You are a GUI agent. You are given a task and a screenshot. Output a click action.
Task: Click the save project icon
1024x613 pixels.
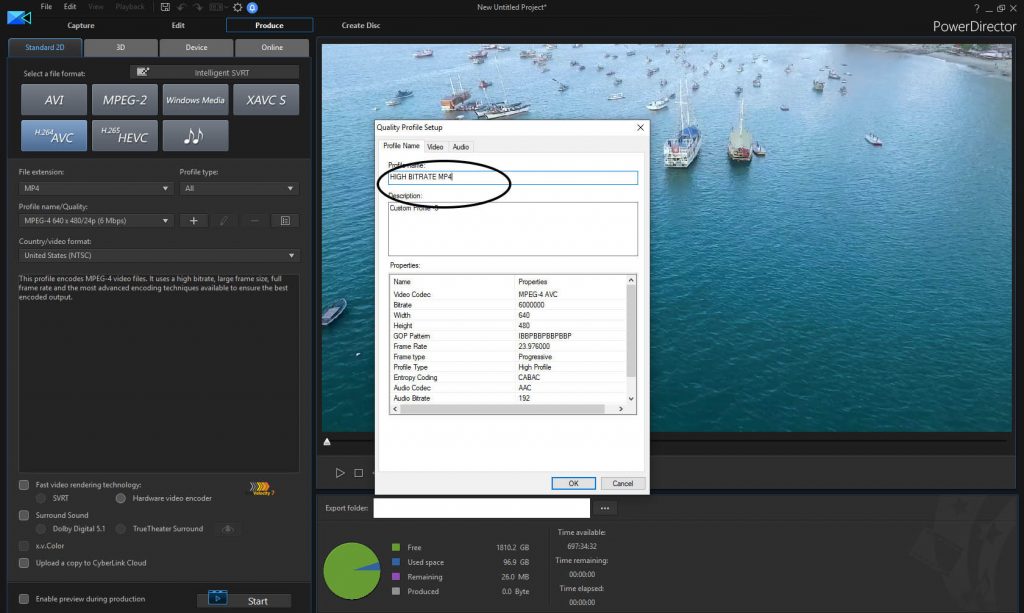pos(165,7)
